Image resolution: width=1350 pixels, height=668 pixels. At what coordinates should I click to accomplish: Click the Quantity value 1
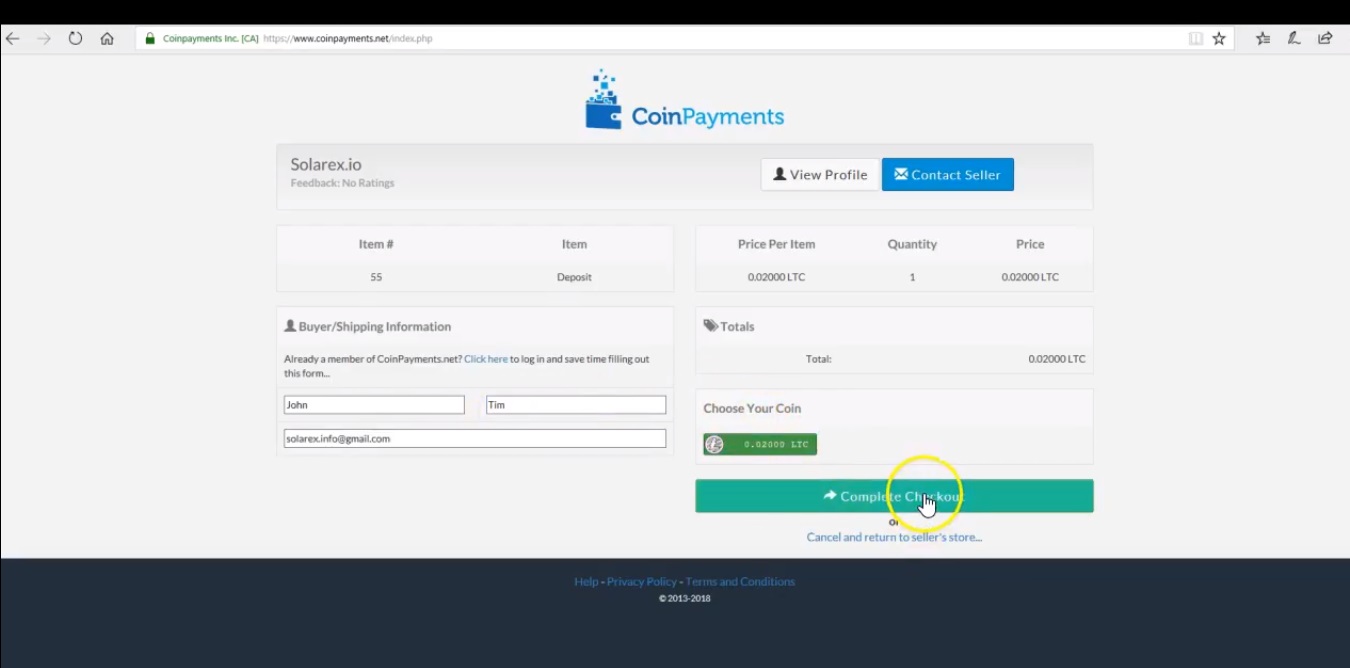coord(912,277)
